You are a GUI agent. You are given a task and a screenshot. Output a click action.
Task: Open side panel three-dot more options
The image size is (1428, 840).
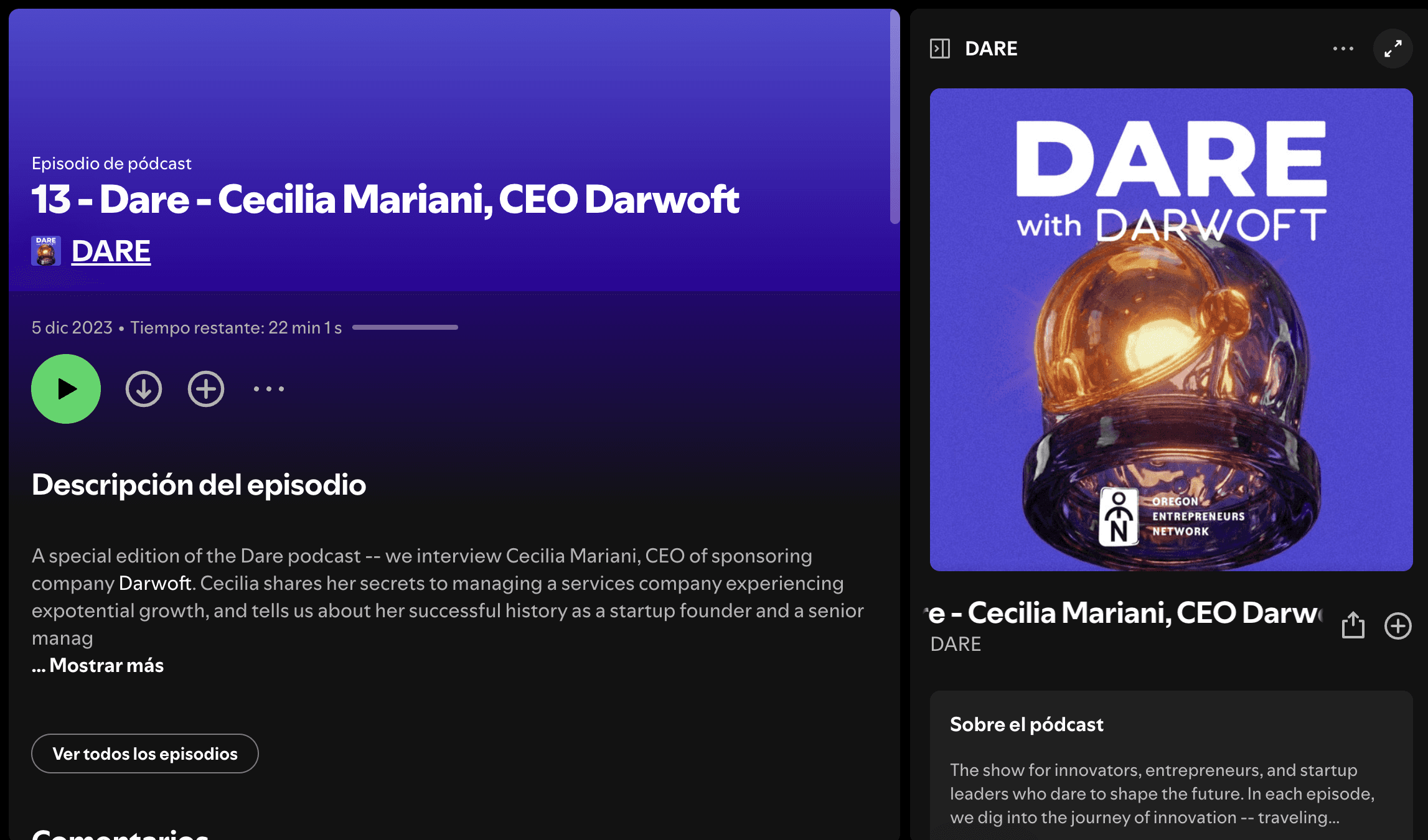[x=1343, y=49]
